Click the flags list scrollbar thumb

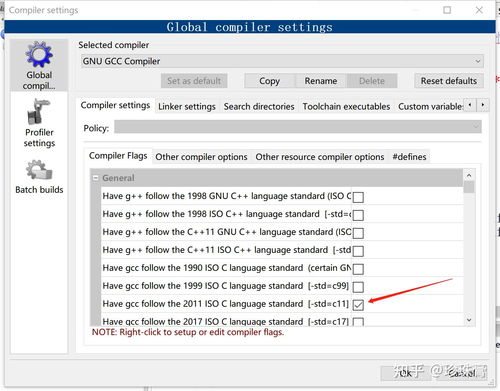(x=469, y=187)
